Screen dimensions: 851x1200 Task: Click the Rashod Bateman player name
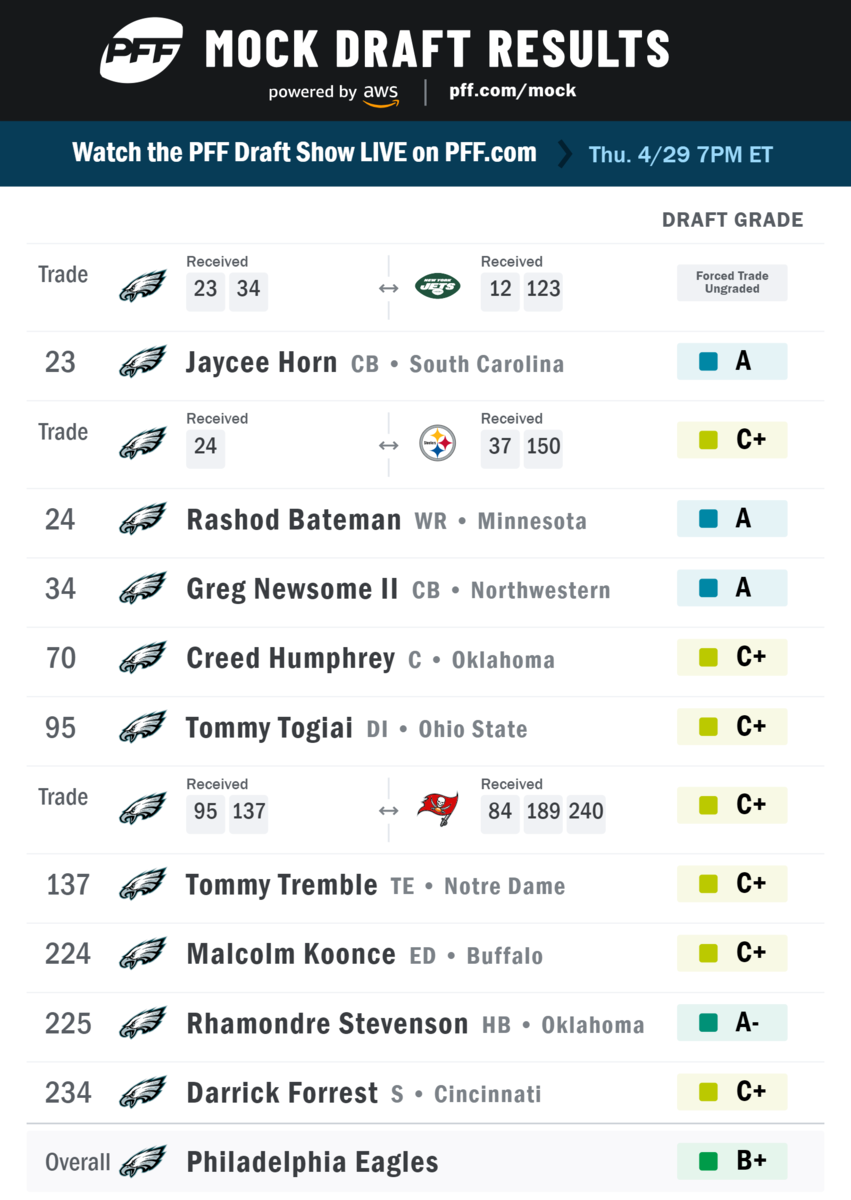[x=294, y=520]
